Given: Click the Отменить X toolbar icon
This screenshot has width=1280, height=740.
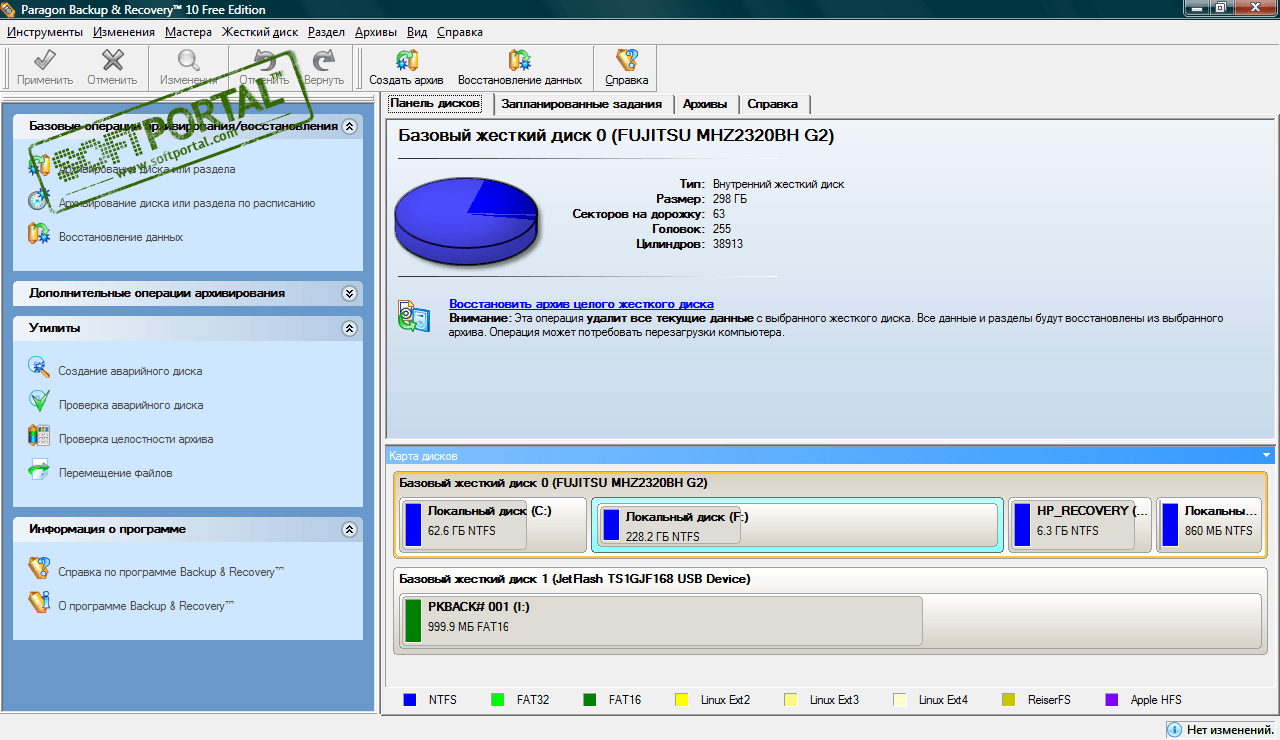Looking at the screenshot, I should click(112, 60).
